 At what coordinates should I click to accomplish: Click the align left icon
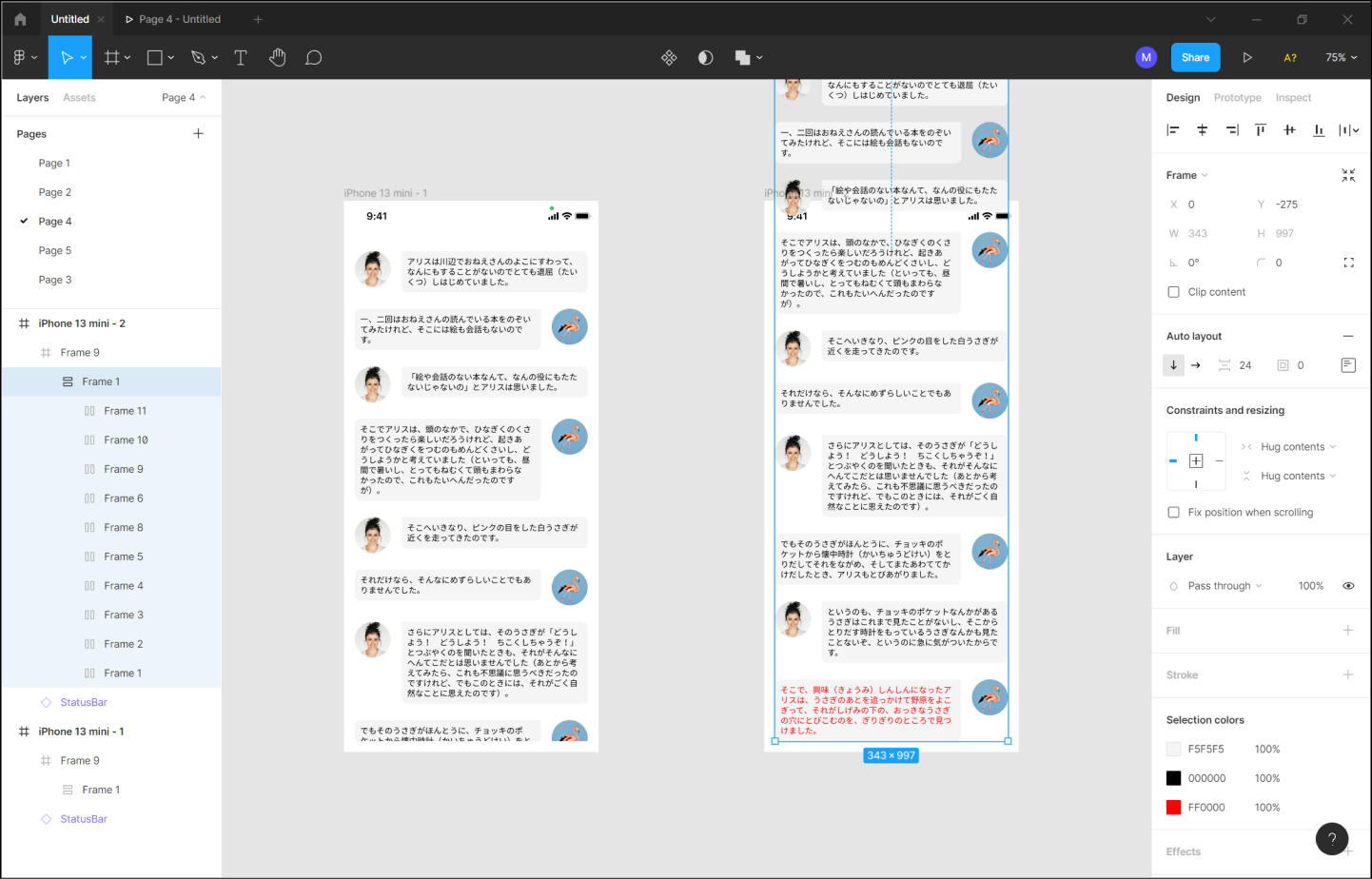pyautogui.click(x=1173, y=130)
